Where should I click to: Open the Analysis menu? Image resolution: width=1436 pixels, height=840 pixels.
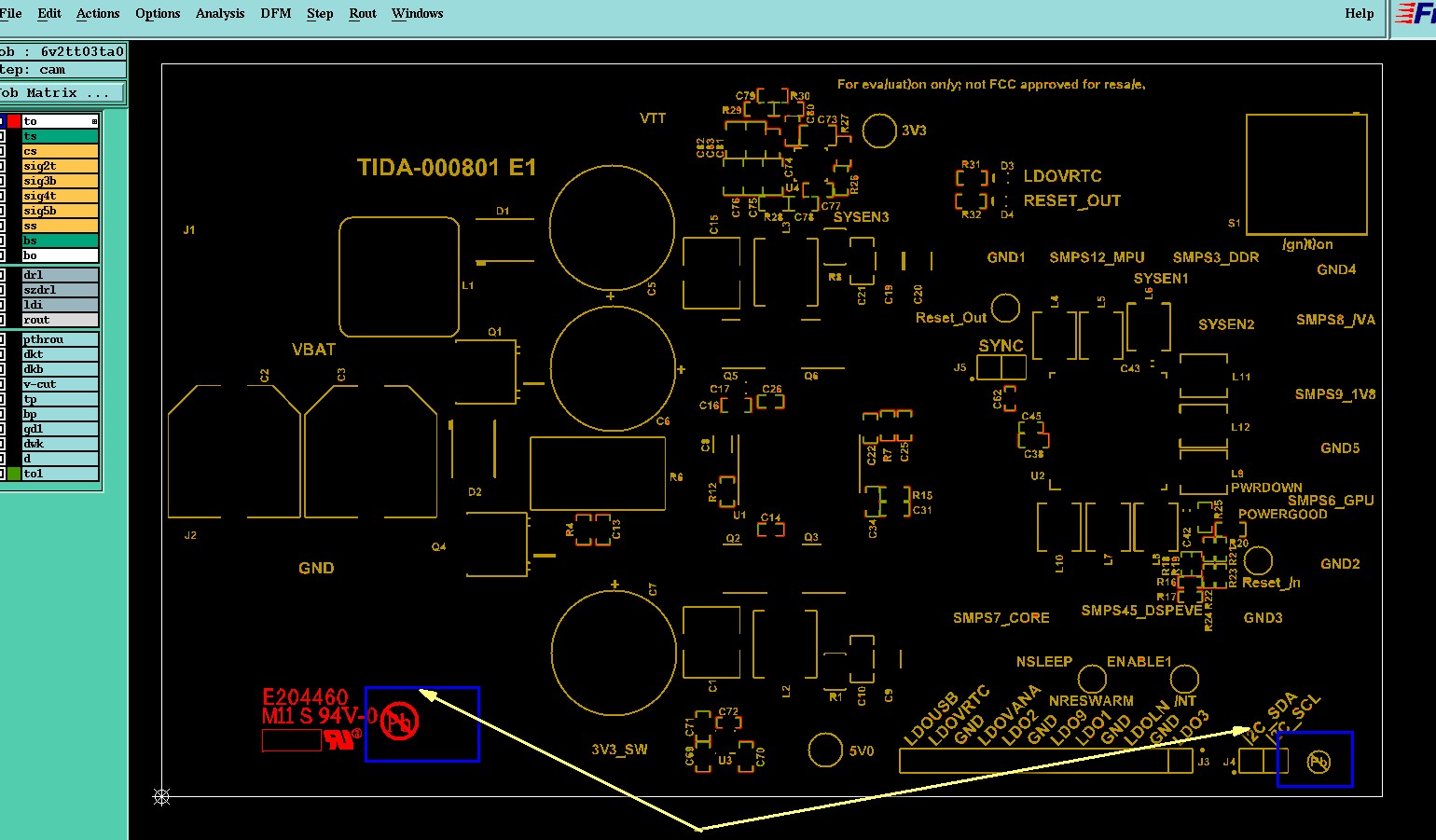tap(220, 13)
